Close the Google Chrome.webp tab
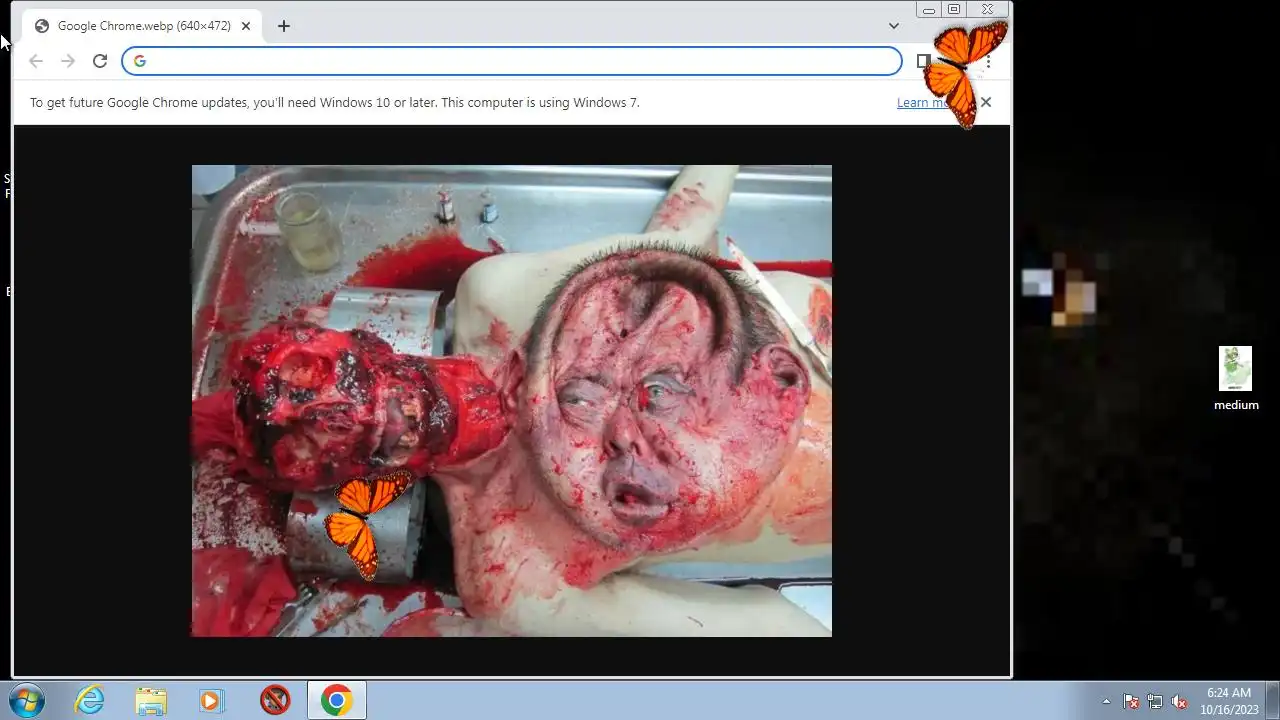 click(246, 26)
